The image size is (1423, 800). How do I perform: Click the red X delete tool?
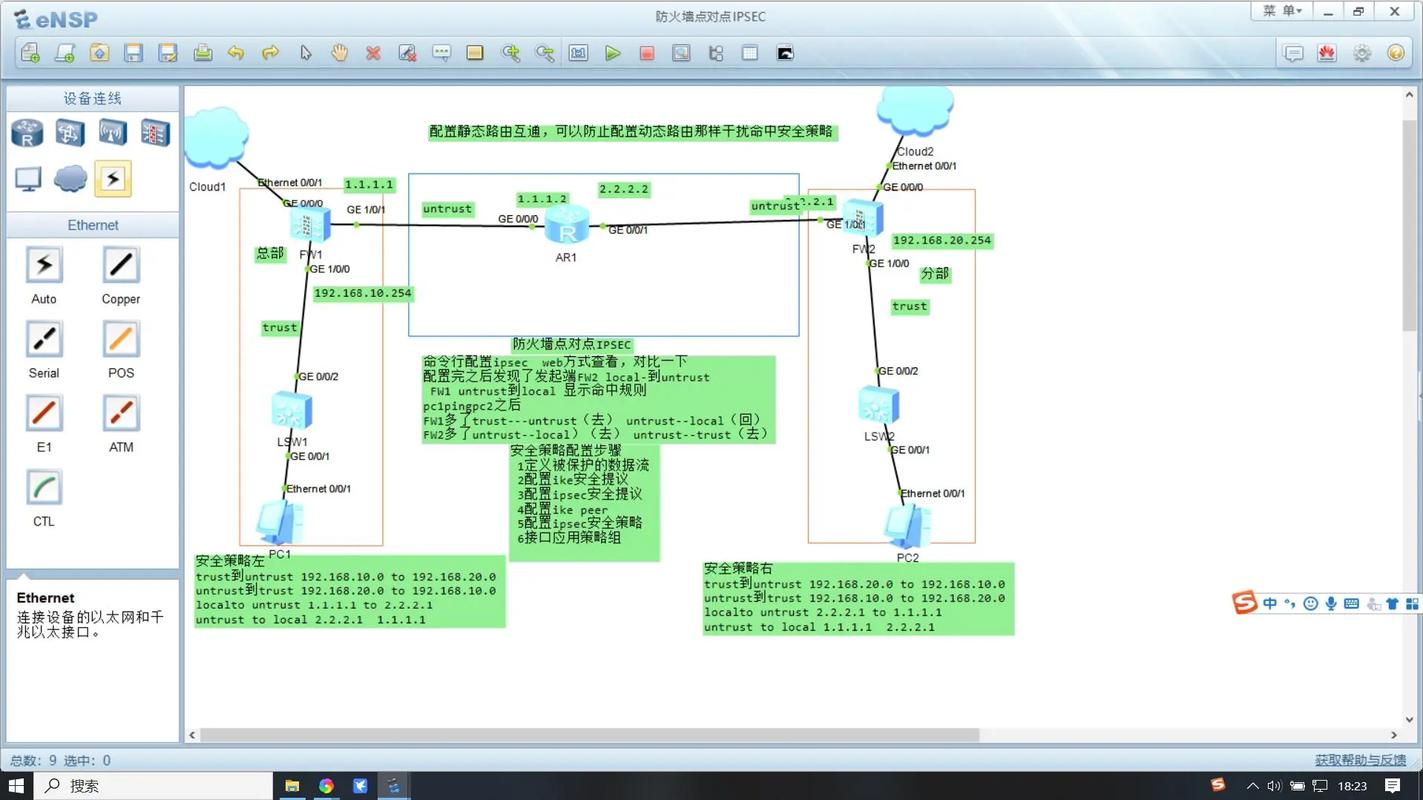click(373, 53)
